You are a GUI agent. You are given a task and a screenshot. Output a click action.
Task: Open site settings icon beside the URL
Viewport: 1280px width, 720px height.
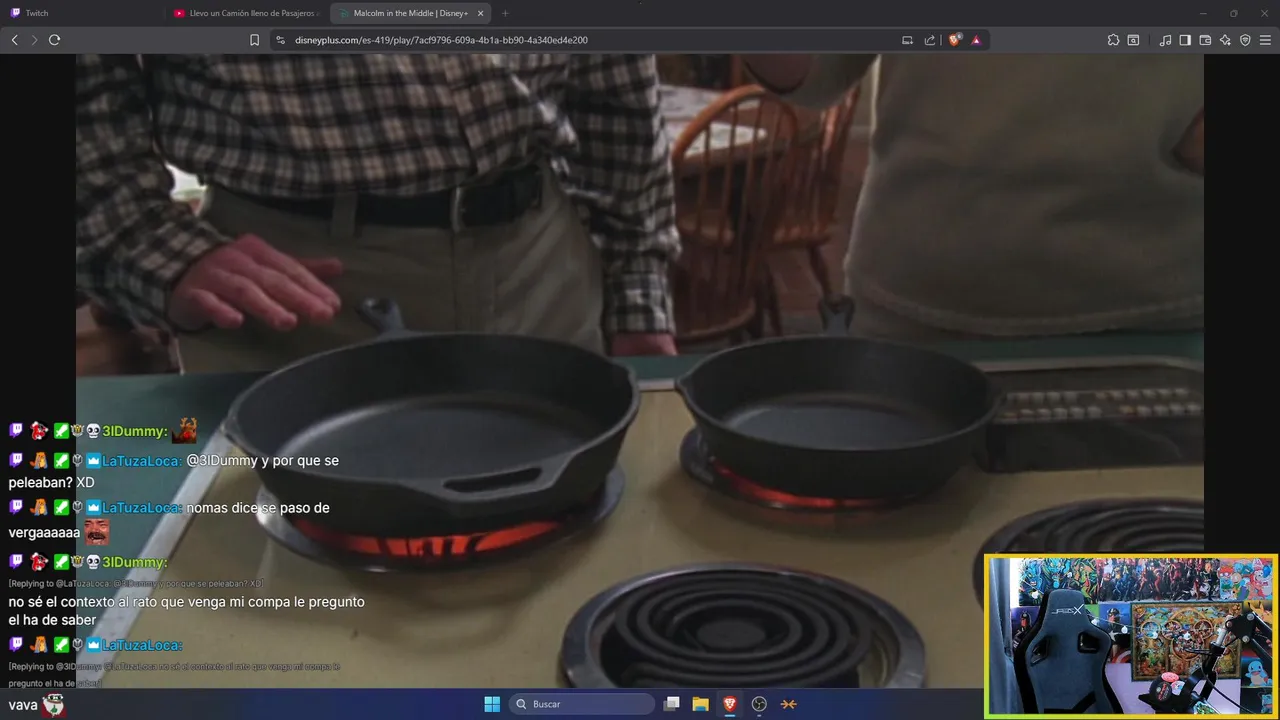click(280, 40)
